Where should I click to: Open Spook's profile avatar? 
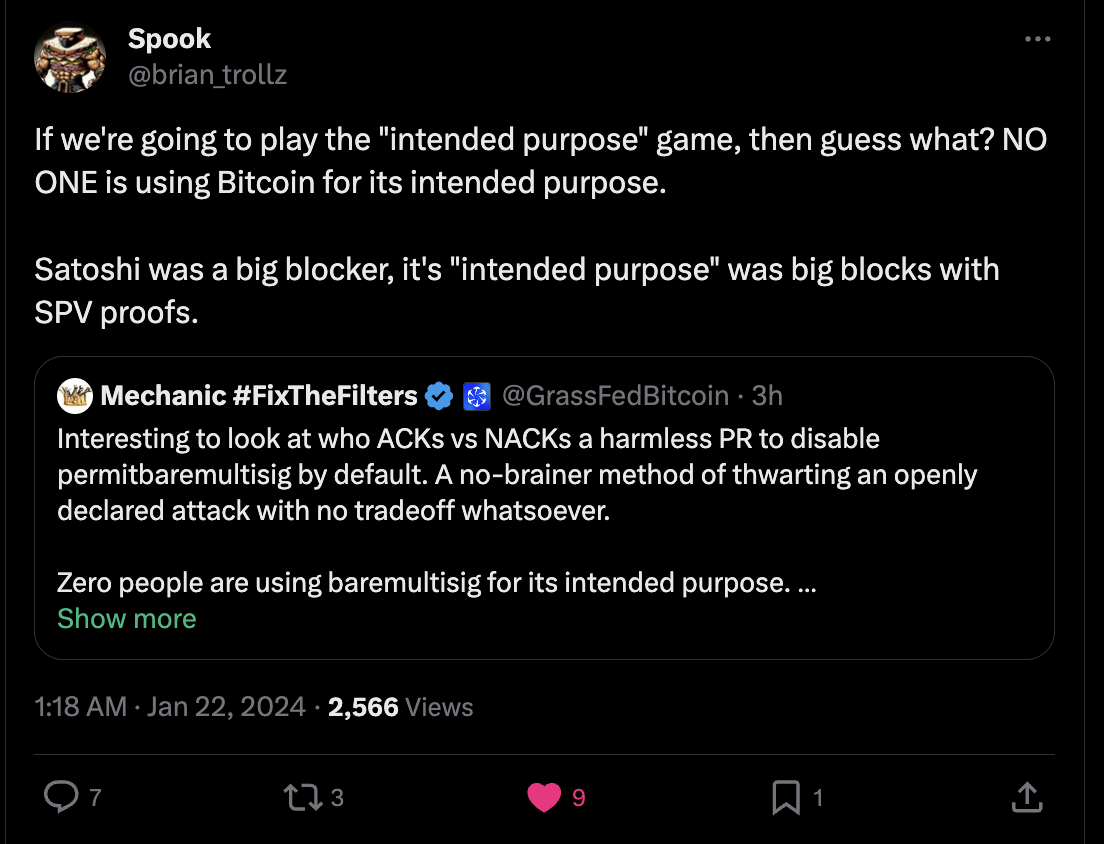pyautogui.click(x=70, y=57)
